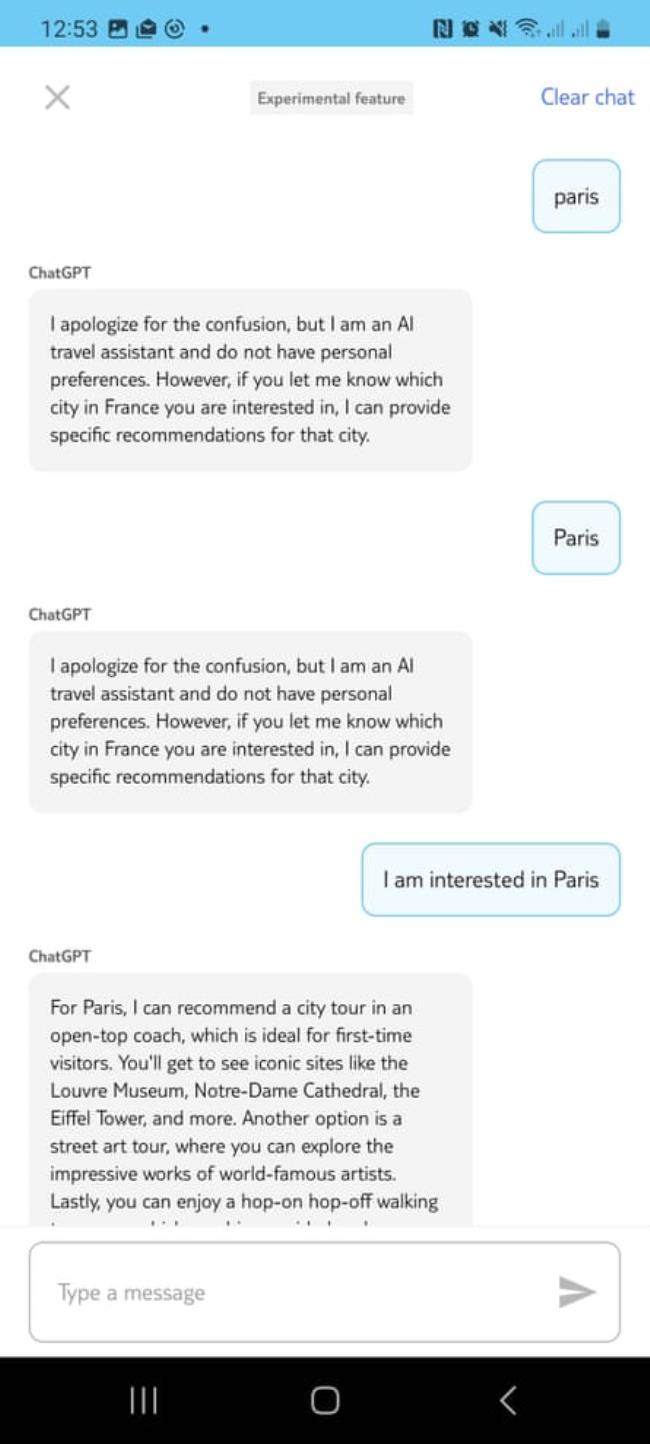Tap the first ChatGPT sender label
650x1444 pixels.
60,272
